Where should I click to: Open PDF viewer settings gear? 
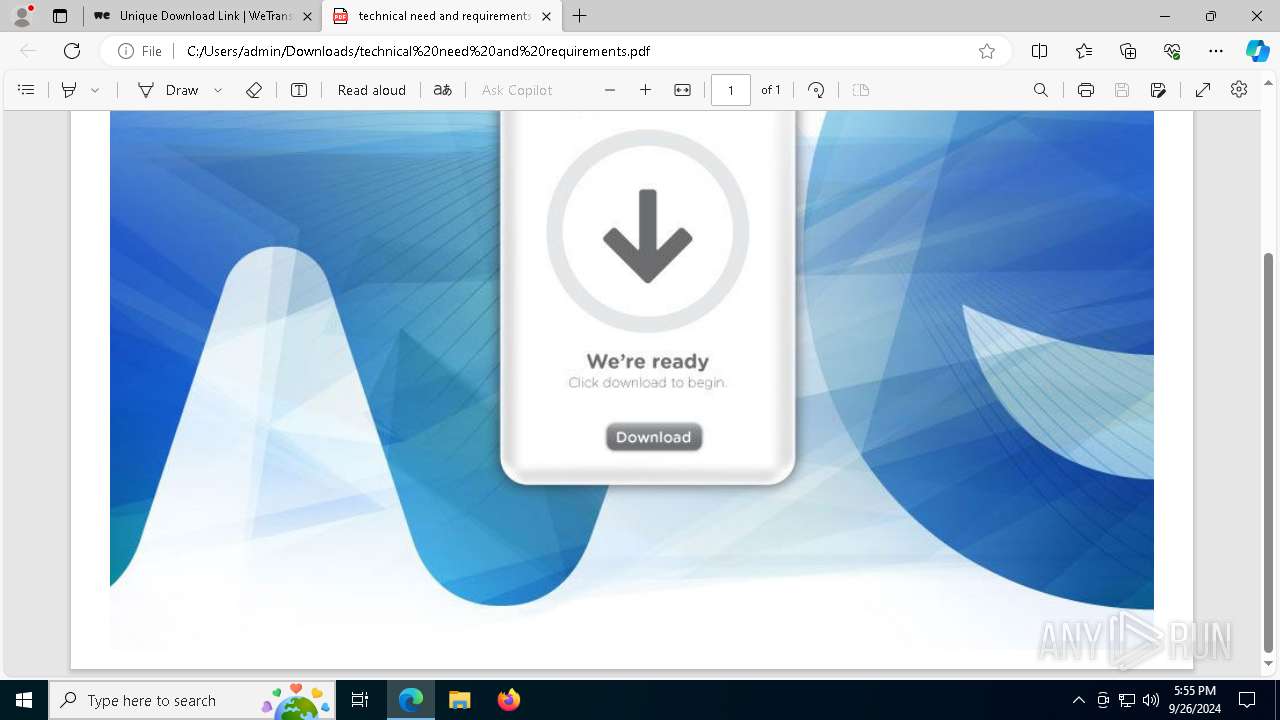pyautogui.click(x=1239, y=90)
